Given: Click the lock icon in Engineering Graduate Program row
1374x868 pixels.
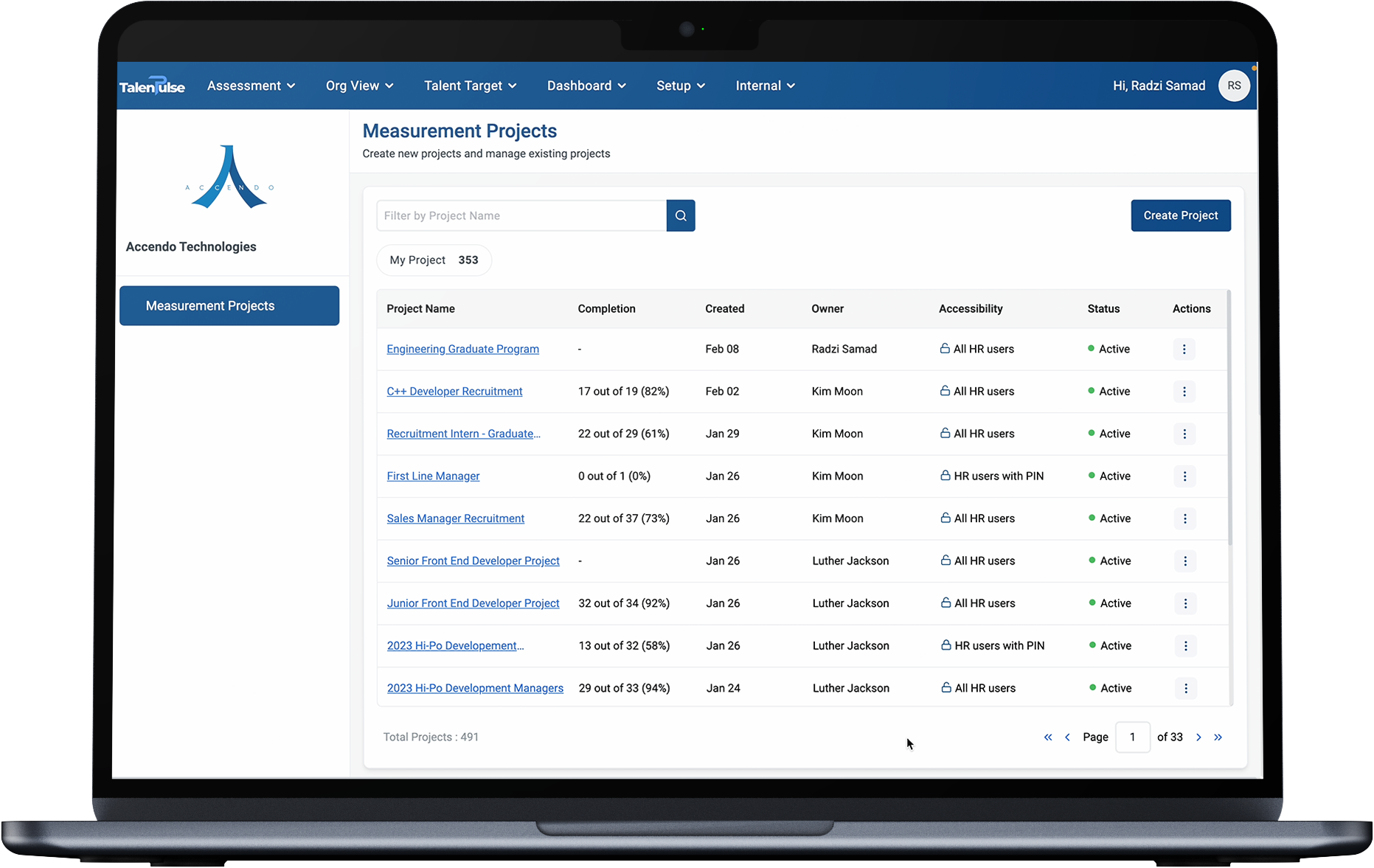Looking at the screenshot, I should click(945, 348).
